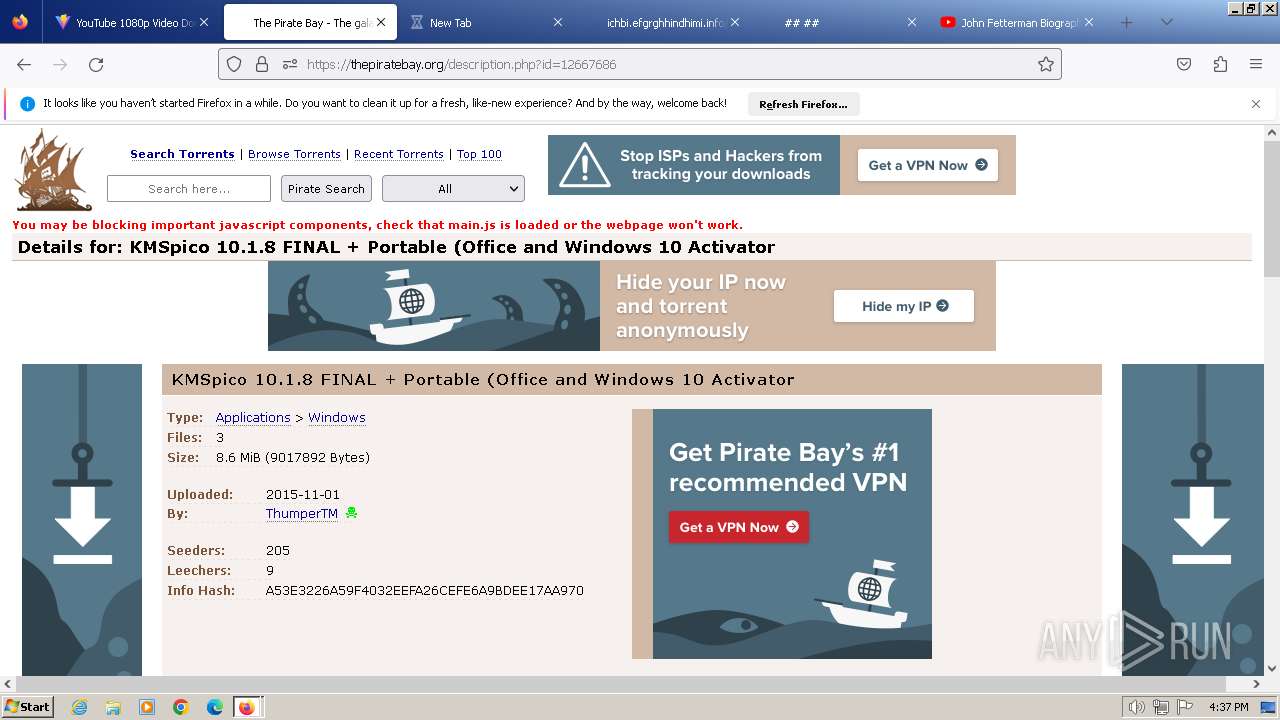The image size is (1280, 720).
Task: Click the padlock site security icon
Action: pyautogui.click(x=262, y=64)
